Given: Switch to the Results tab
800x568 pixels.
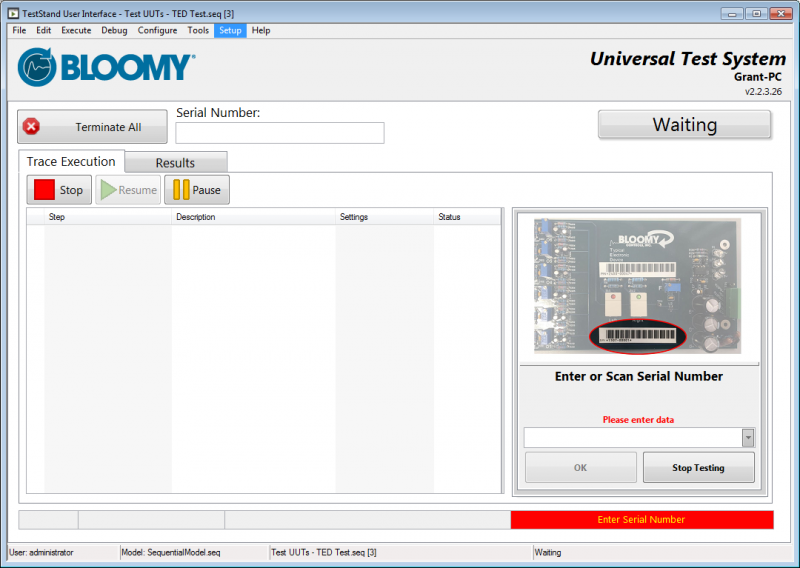Looking at the screenshot, I should 176,163.
